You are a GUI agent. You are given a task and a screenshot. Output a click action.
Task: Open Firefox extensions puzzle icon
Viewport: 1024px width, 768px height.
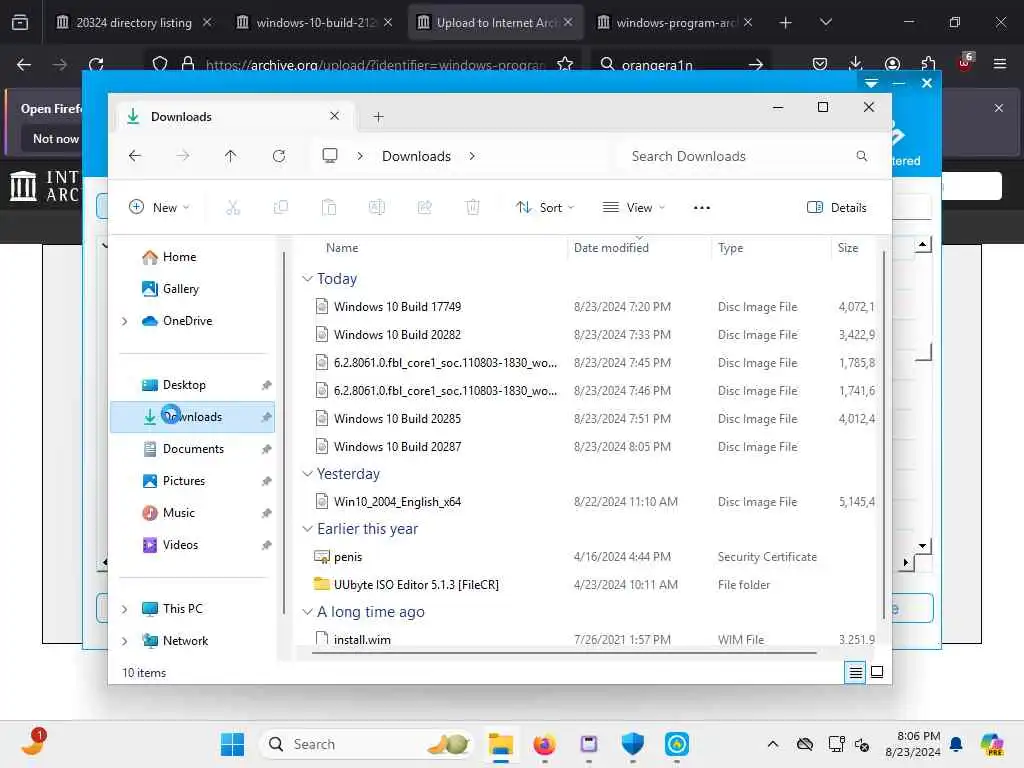click(x=928, y=64)
